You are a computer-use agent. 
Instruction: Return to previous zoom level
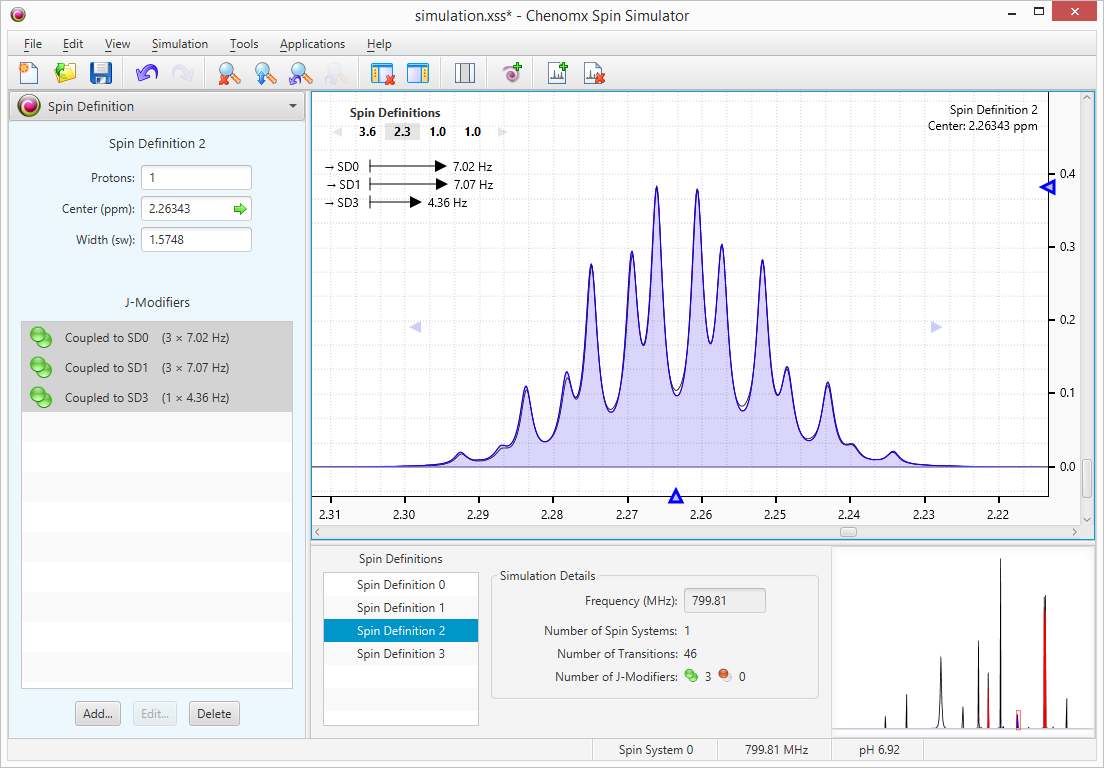[x=301, y=73]
